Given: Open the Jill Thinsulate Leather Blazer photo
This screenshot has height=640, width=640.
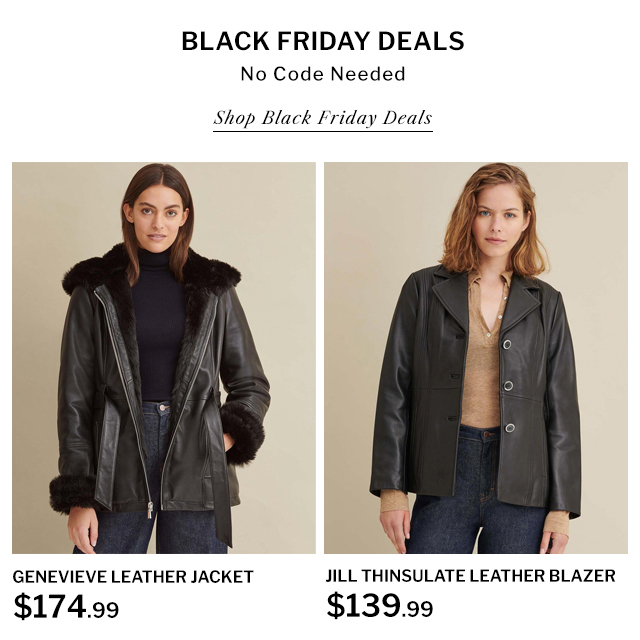Looking at the screenshot, I should pos(476,358).
